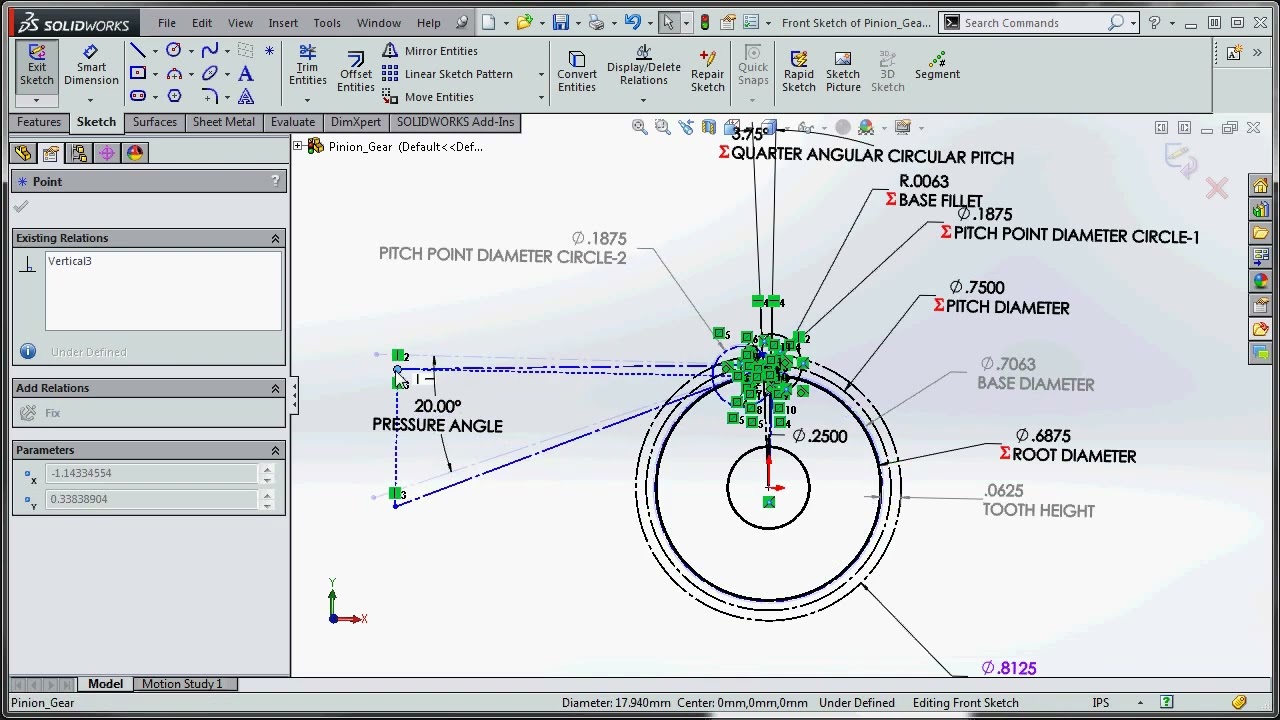Click the Sketch Picture tool
Viewport: 1280px width, 720px height.
click(x=843, y=70)
